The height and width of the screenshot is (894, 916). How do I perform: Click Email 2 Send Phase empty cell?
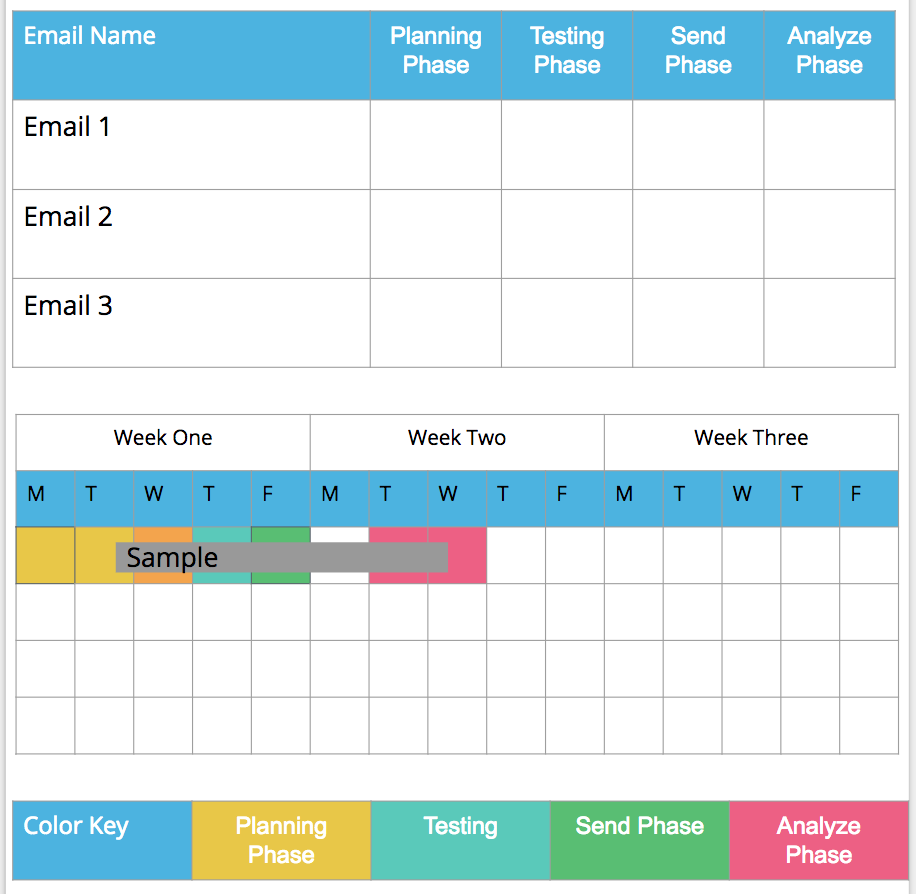pos(698,233)
